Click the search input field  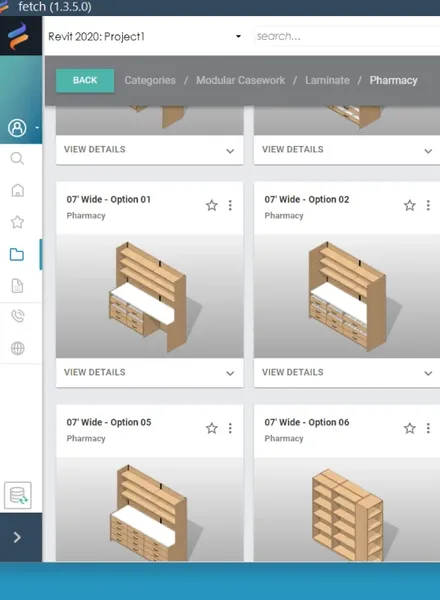click(x=347, y=36)
